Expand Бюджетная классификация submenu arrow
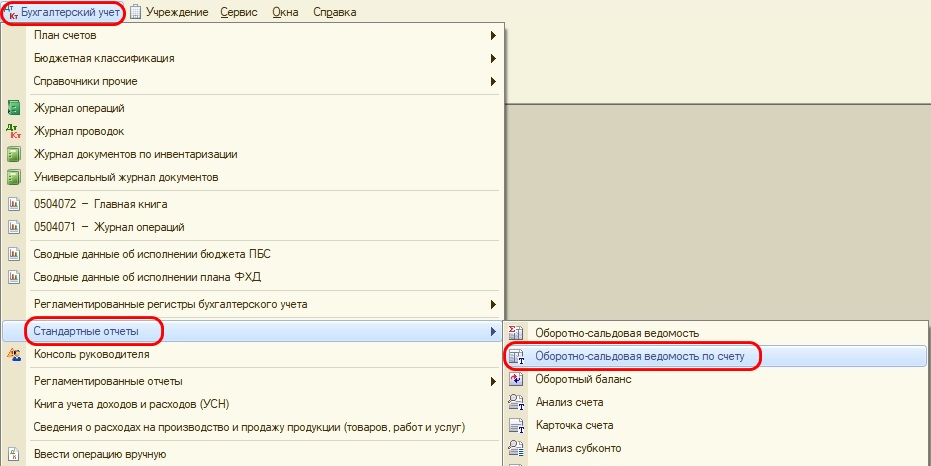Screen dimensions: 931x466 (493, 58)
